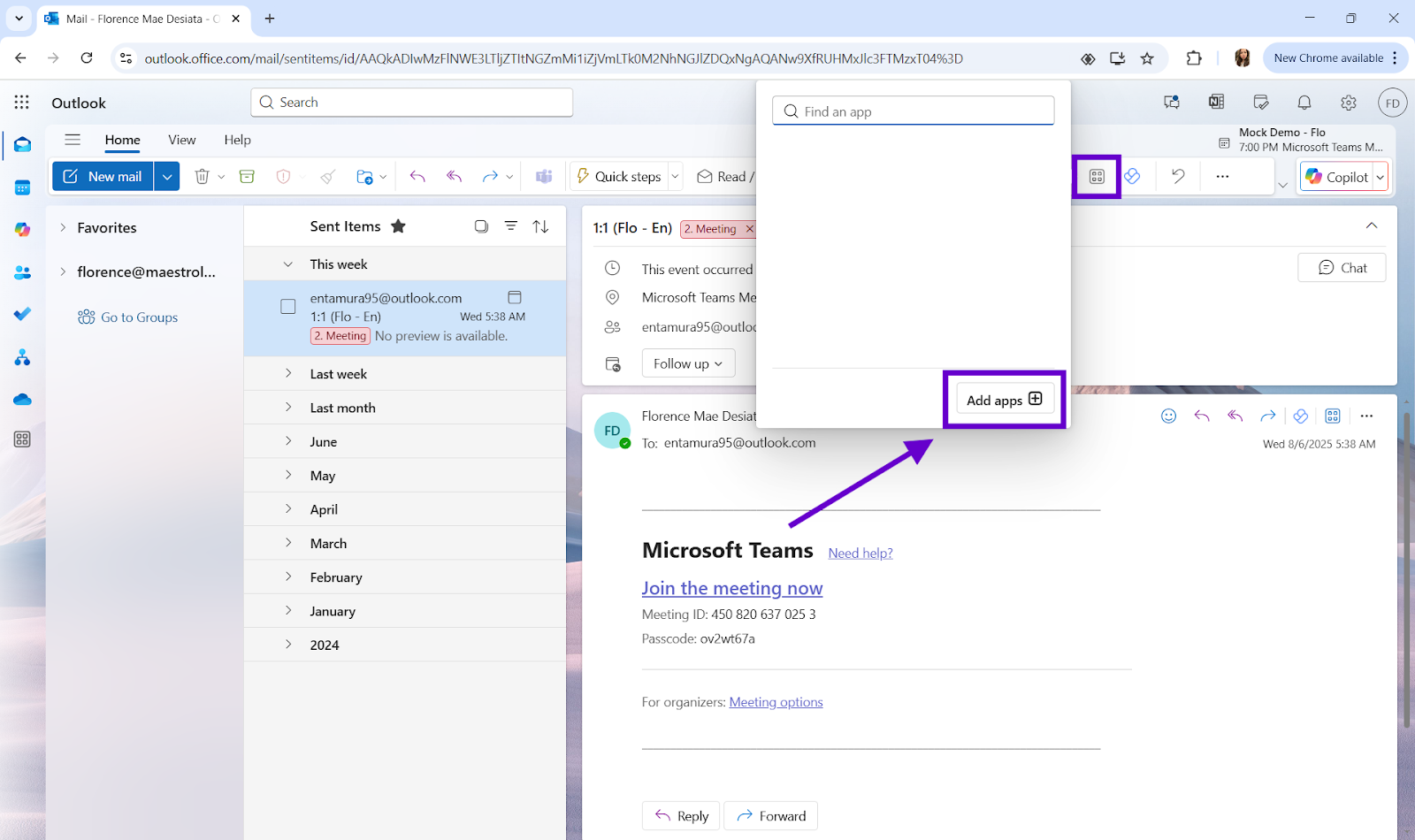
Task: Expand the June group
Action: (288, 441)
